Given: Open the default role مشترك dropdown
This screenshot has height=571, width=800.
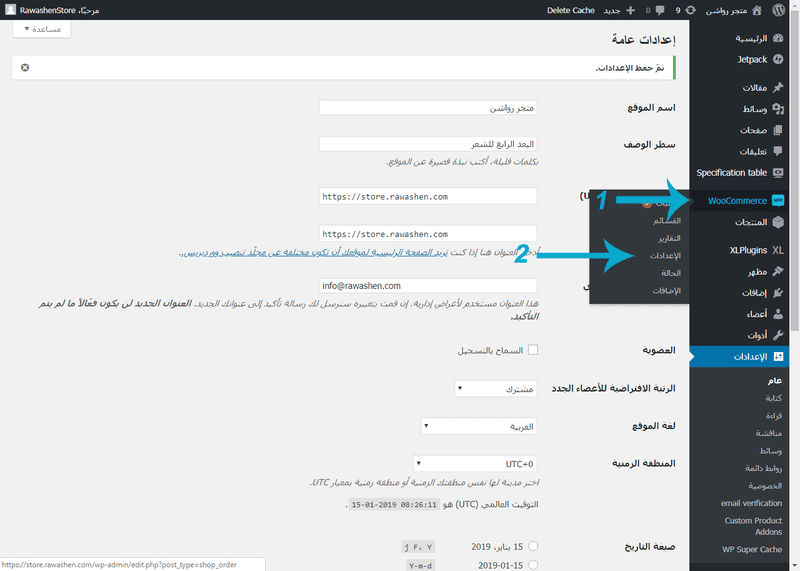Looking at the screenshot, I should click(x=496, y=389).
